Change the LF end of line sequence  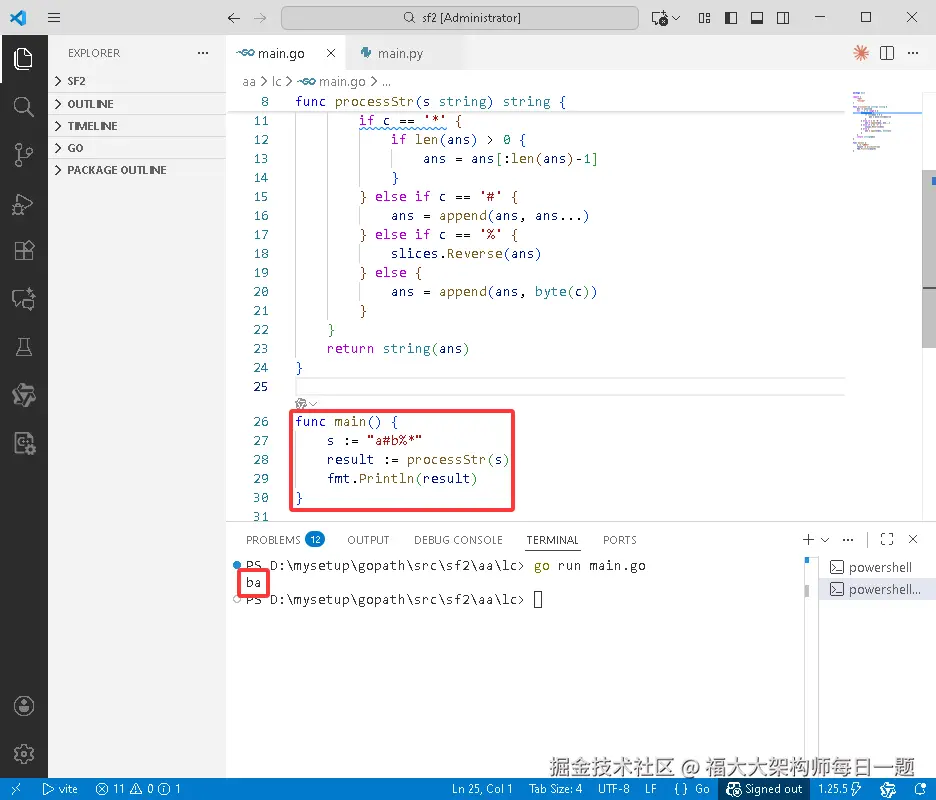pos(651,789)
